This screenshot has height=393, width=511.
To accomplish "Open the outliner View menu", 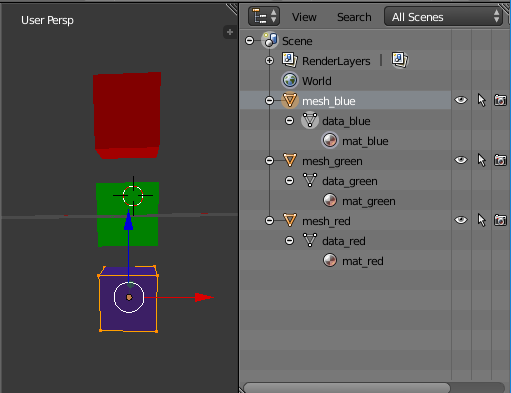I will pyautogui.click(x=304, y=17).
